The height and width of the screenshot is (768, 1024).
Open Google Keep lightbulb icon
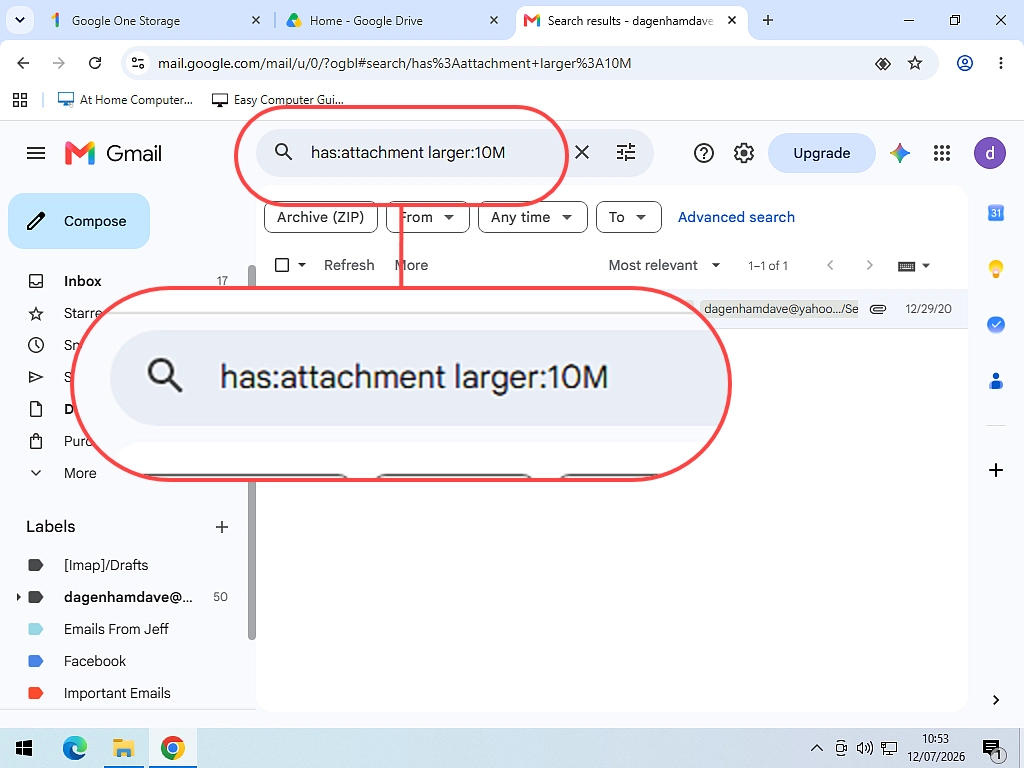(x=995, y=268)
